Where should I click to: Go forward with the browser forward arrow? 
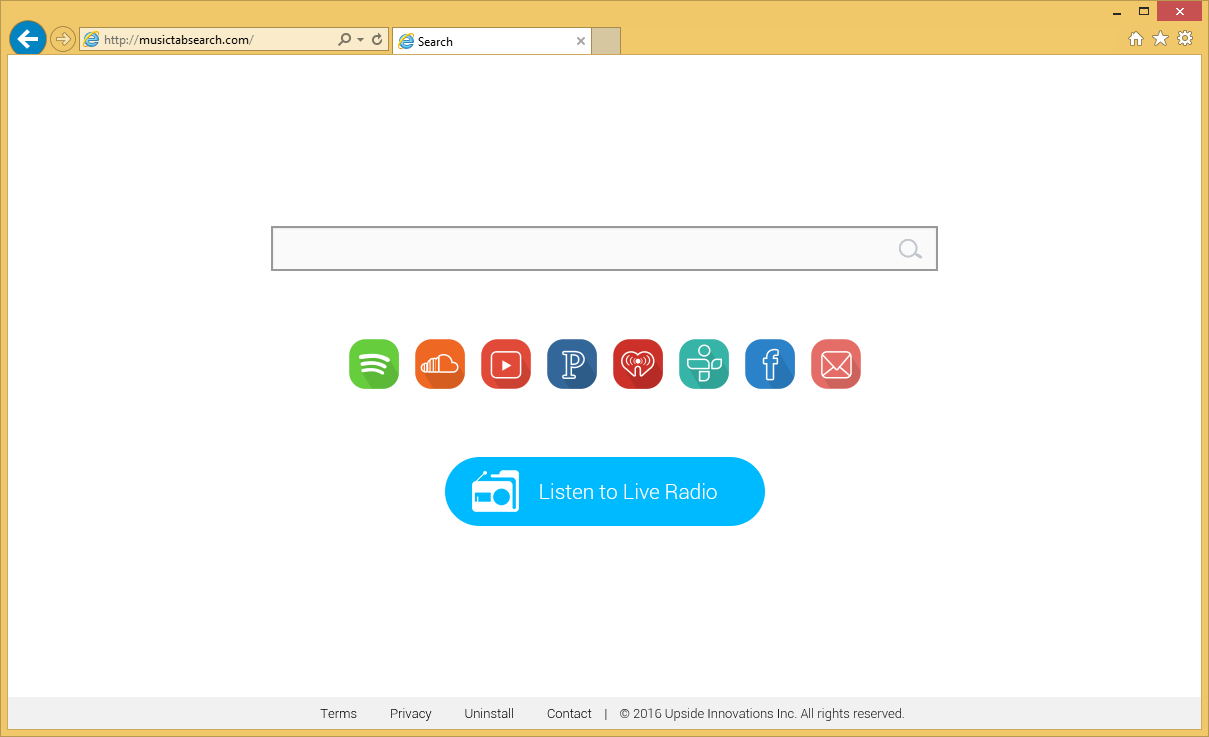point(63,40)
